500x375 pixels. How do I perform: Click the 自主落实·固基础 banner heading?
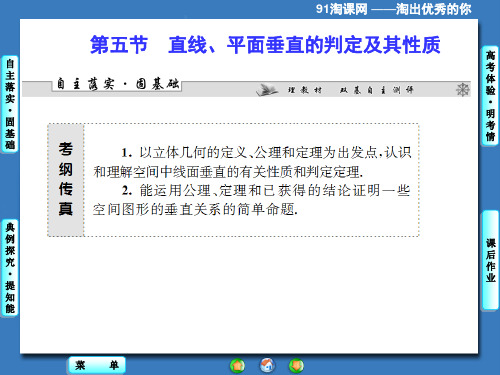(x=118, y=84)
